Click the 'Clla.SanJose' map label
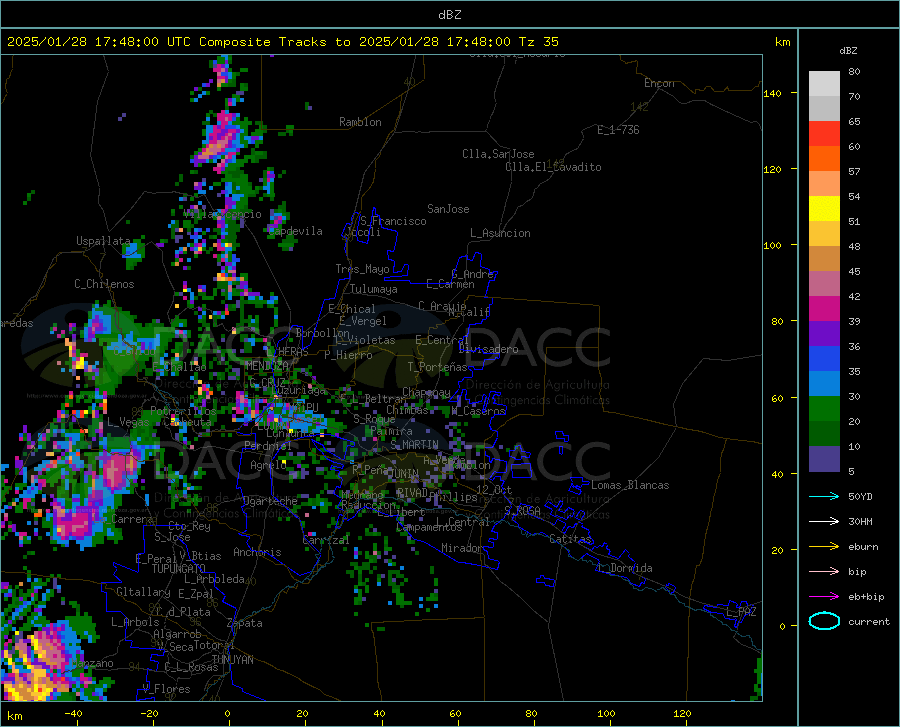 click(498, 154)
